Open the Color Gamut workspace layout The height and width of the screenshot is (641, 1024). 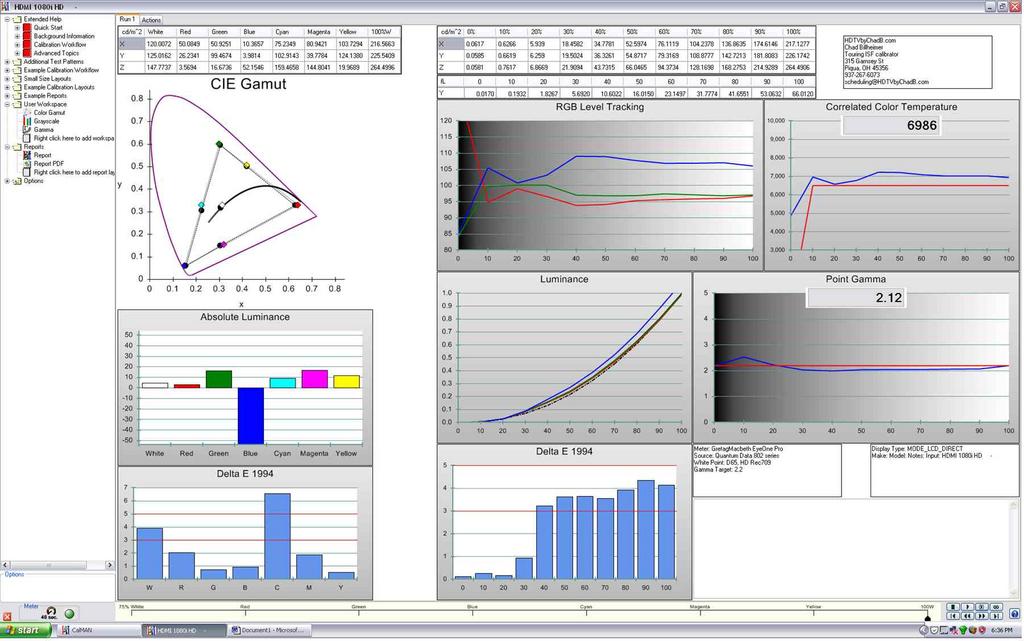pos(47,113)
